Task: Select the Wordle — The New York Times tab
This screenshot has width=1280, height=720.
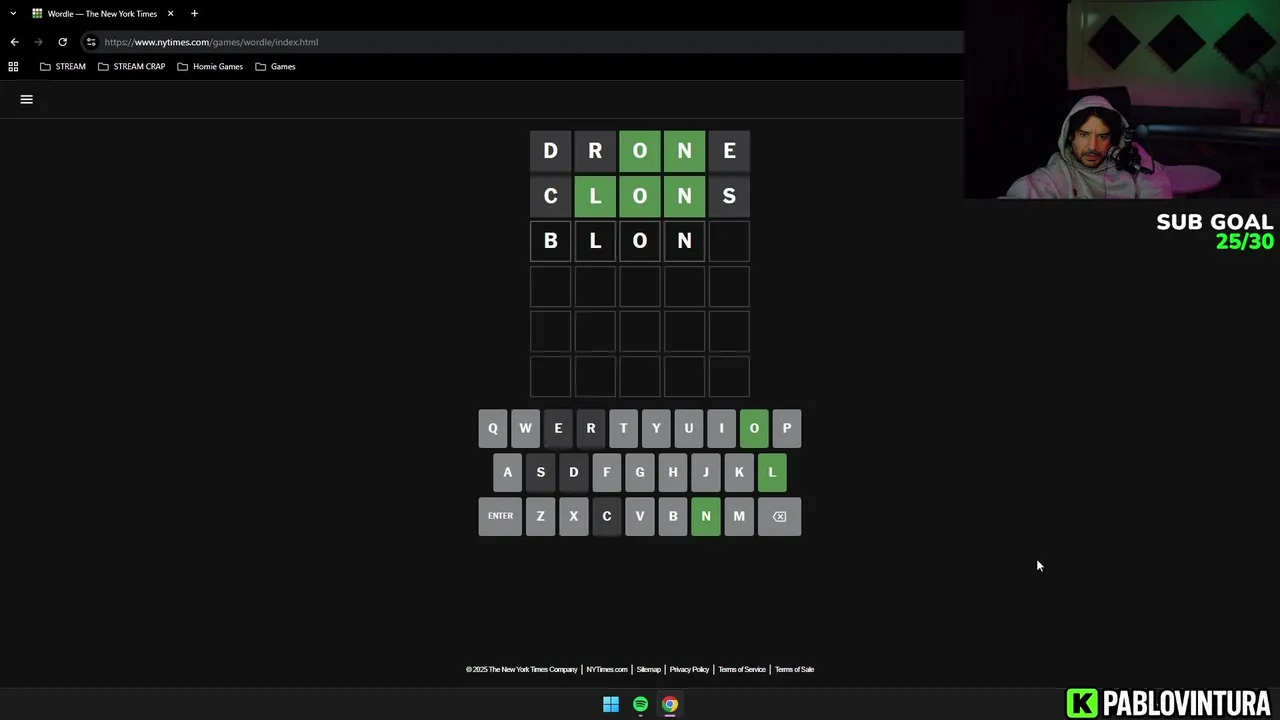Action: (103, 14)
